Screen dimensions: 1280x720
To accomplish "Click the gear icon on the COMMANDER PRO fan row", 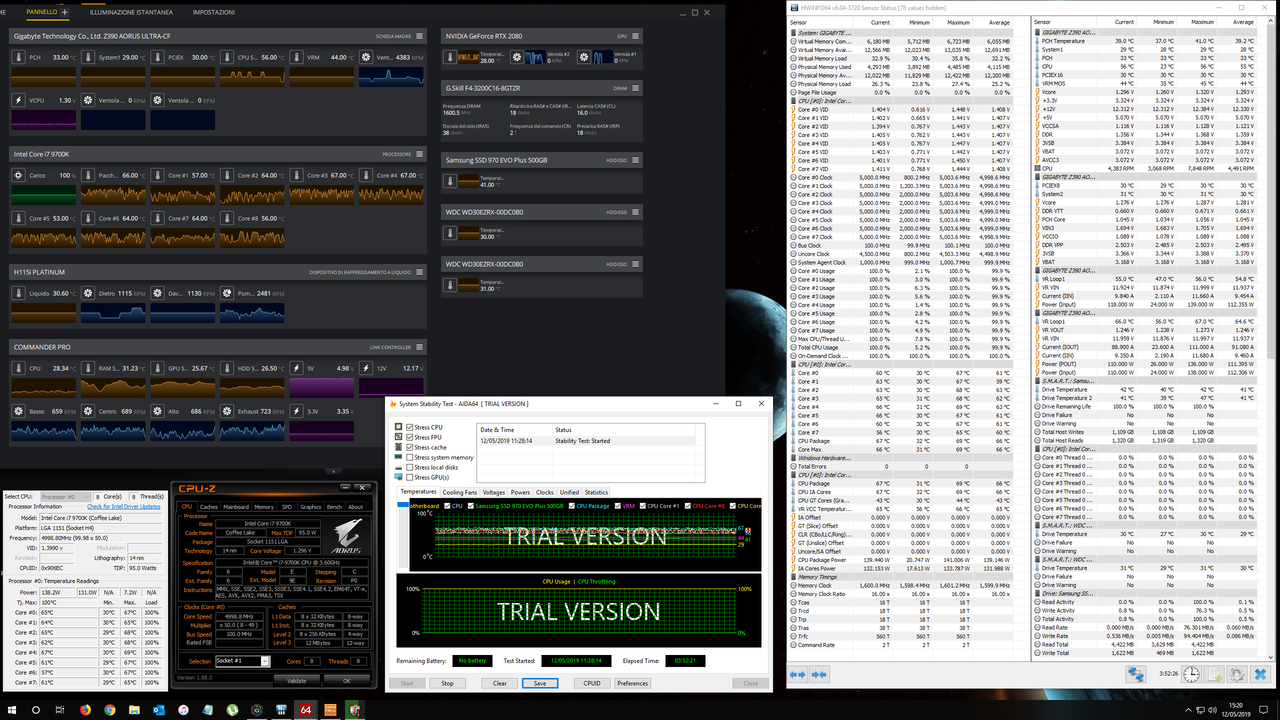I will [x=18, y=410].
